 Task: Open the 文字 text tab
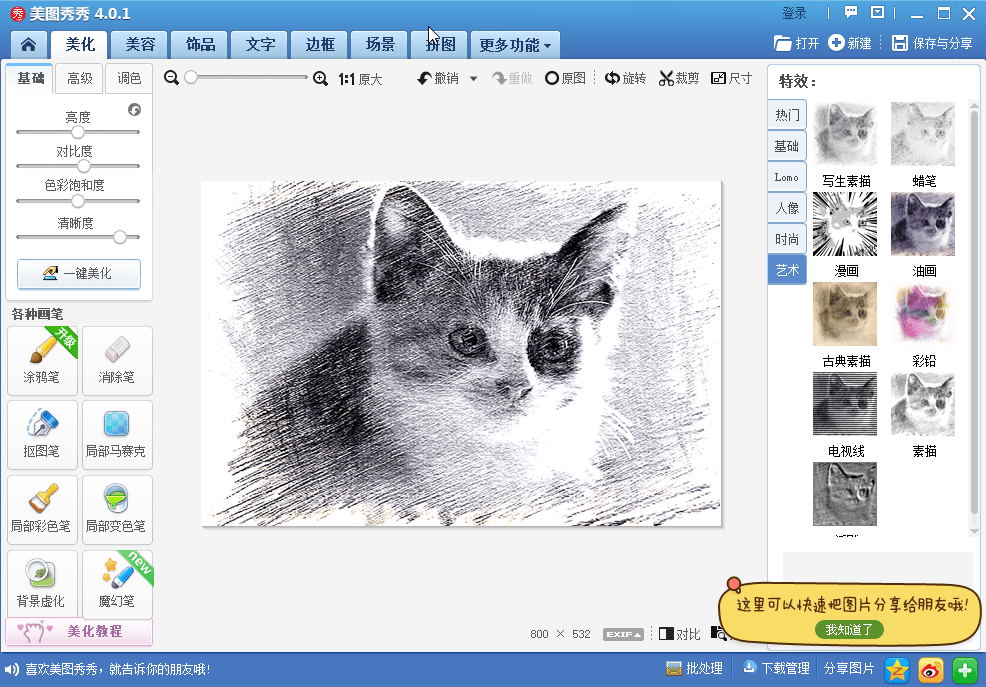point(260,45)
